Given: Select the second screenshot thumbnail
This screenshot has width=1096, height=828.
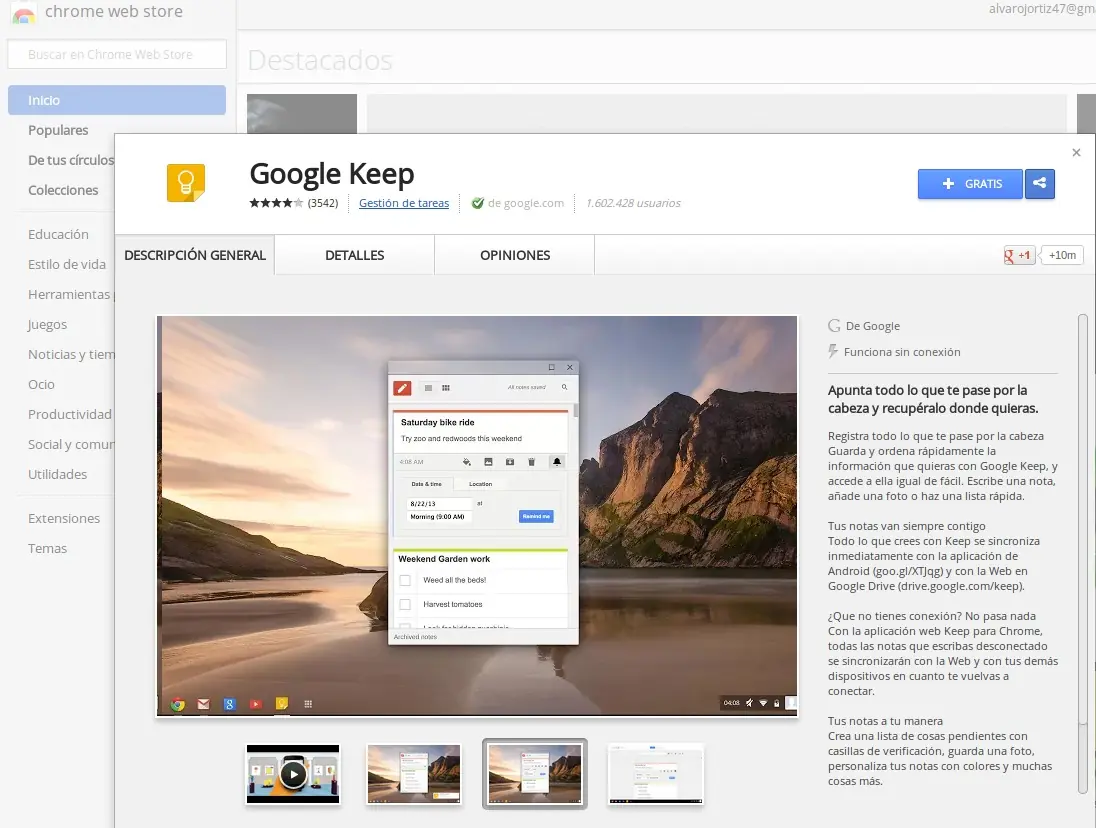Looking at the screenshot, I should [x=414, y=774].
